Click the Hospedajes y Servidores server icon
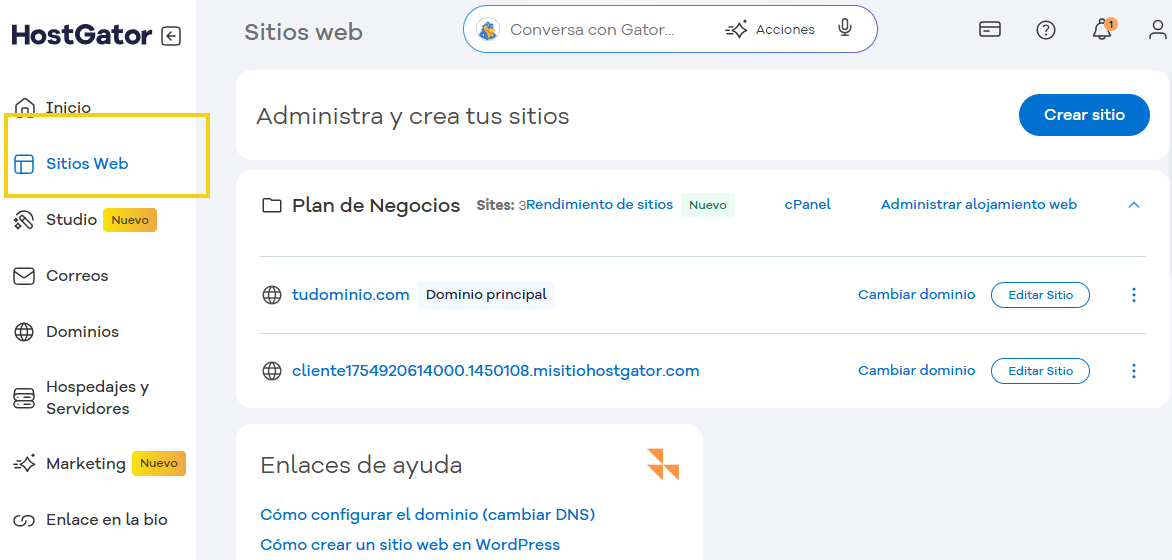Image resolution: width=1172 pixels, height=560 pixels. click(25, 398)
